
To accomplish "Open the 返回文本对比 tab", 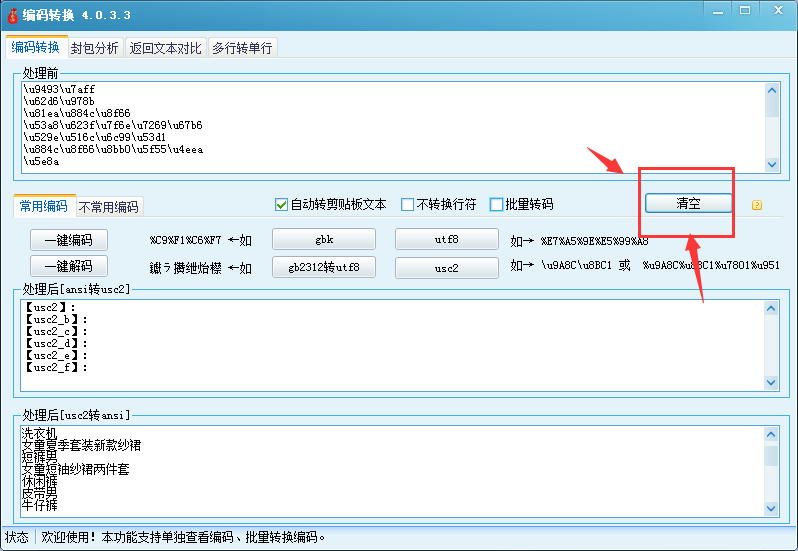I will 165,48.
